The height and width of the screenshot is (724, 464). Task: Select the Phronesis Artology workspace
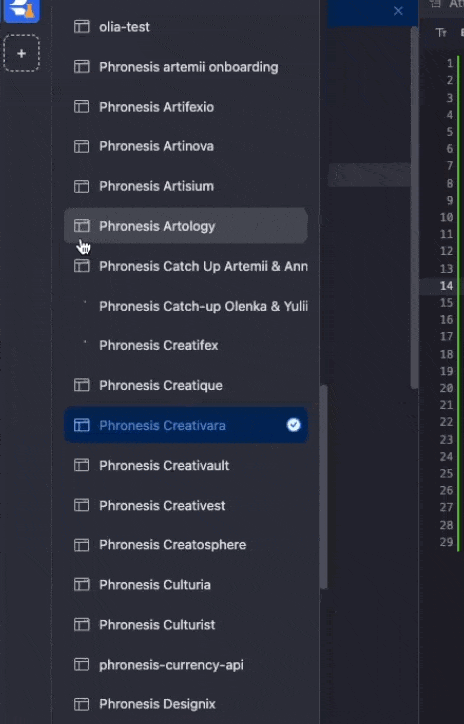[186, 226]
